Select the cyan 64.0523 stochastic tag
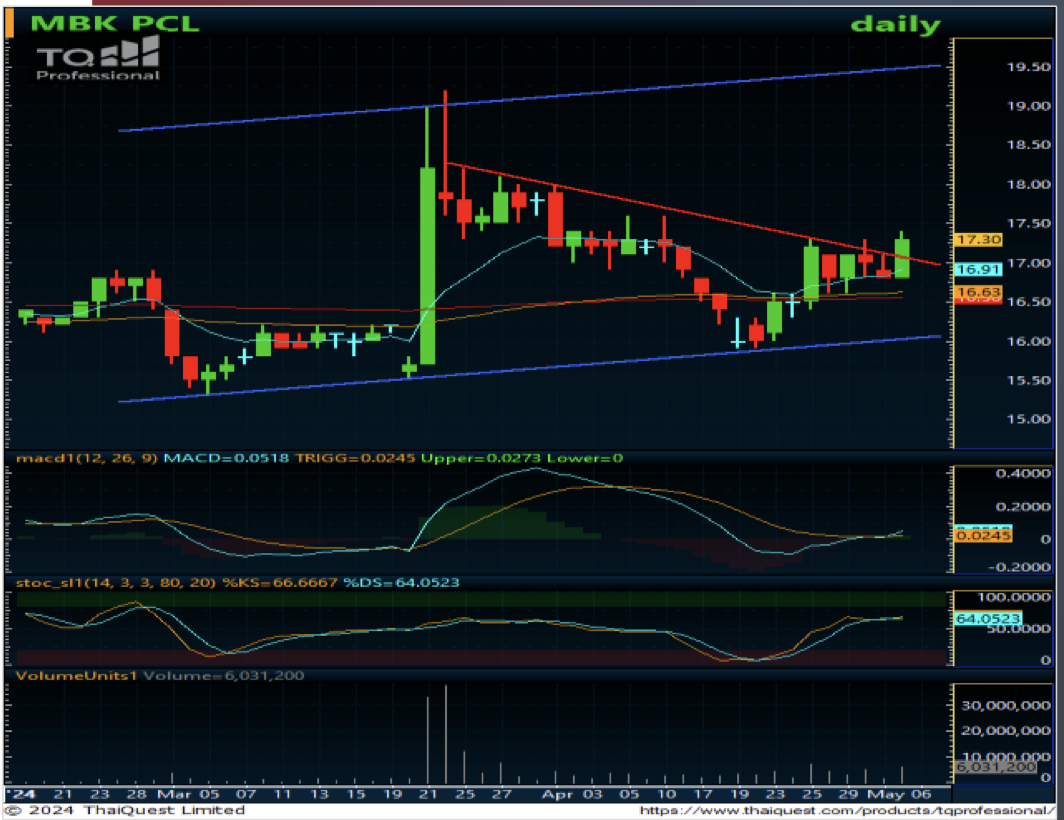1064x820 pixels. pos(988,618)
